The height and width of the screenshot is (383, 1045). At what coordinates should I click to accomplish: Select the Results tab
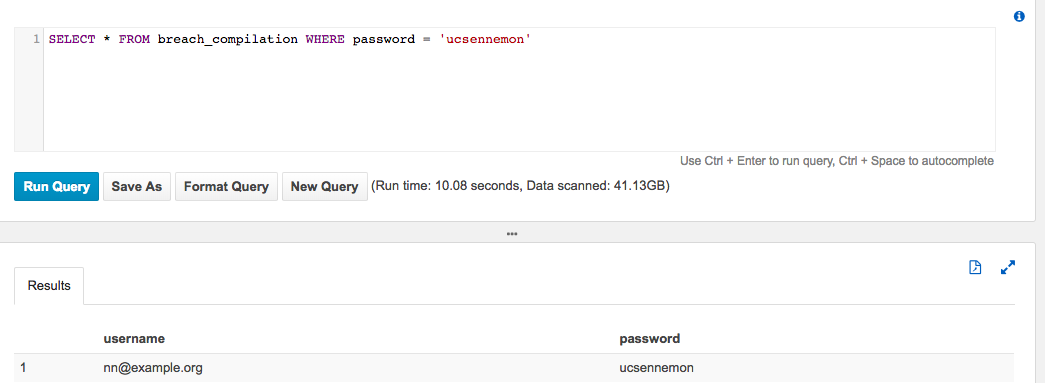49,286
